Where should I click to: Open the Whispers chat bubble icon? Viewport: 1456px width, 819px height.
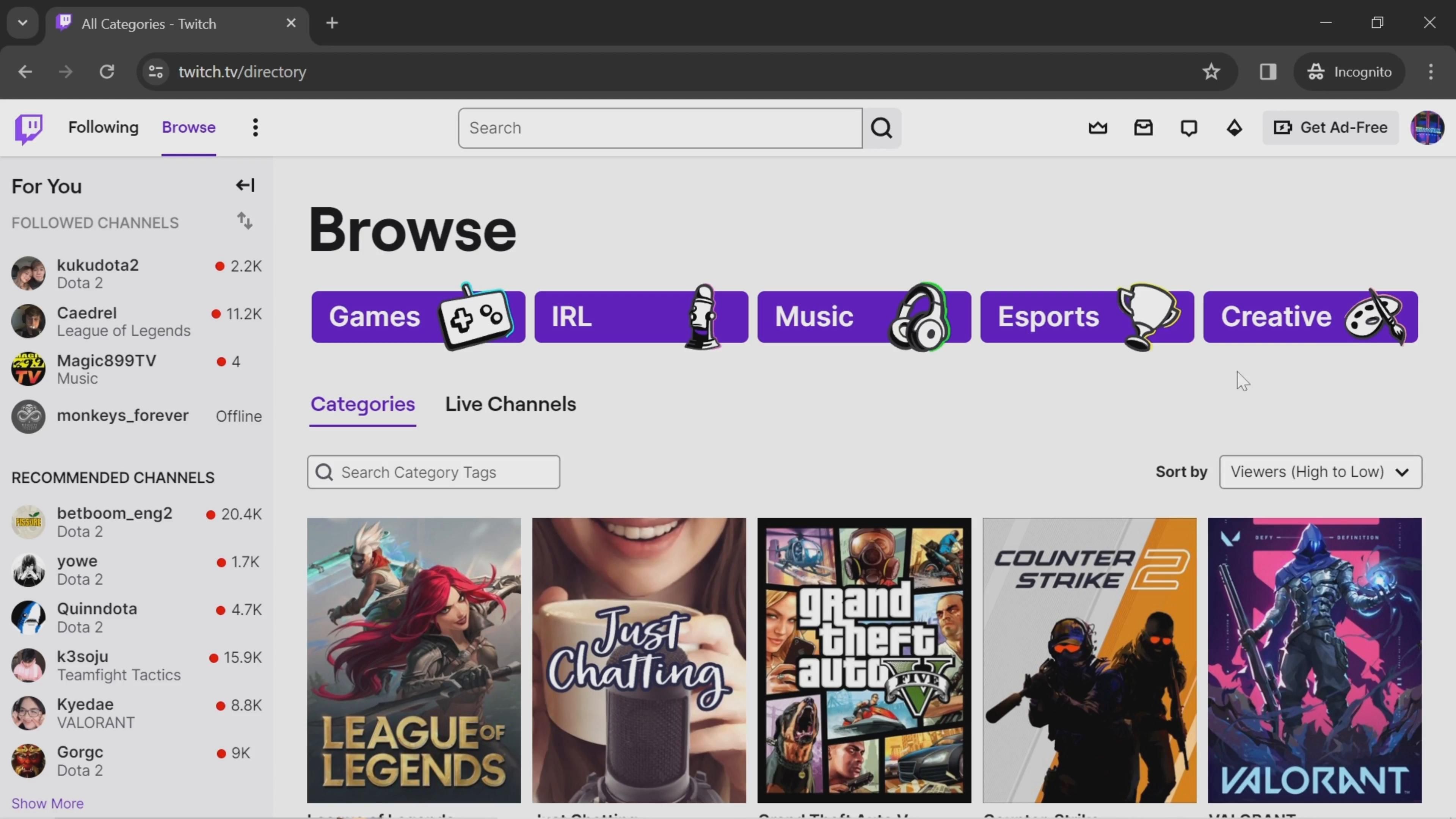click(1189, 128)
